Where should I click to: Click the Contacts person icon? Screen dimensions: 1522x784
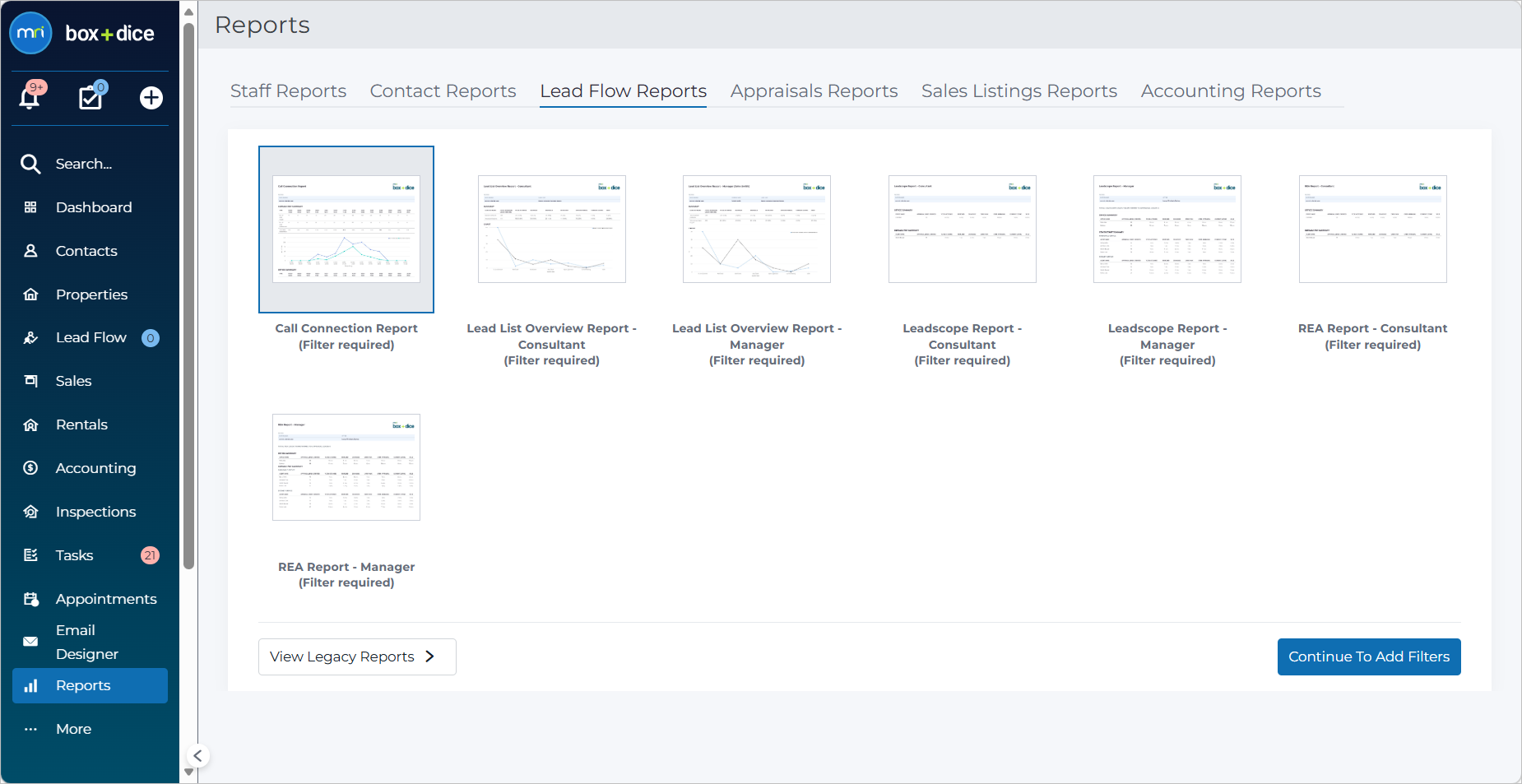(x=30, y=251)
